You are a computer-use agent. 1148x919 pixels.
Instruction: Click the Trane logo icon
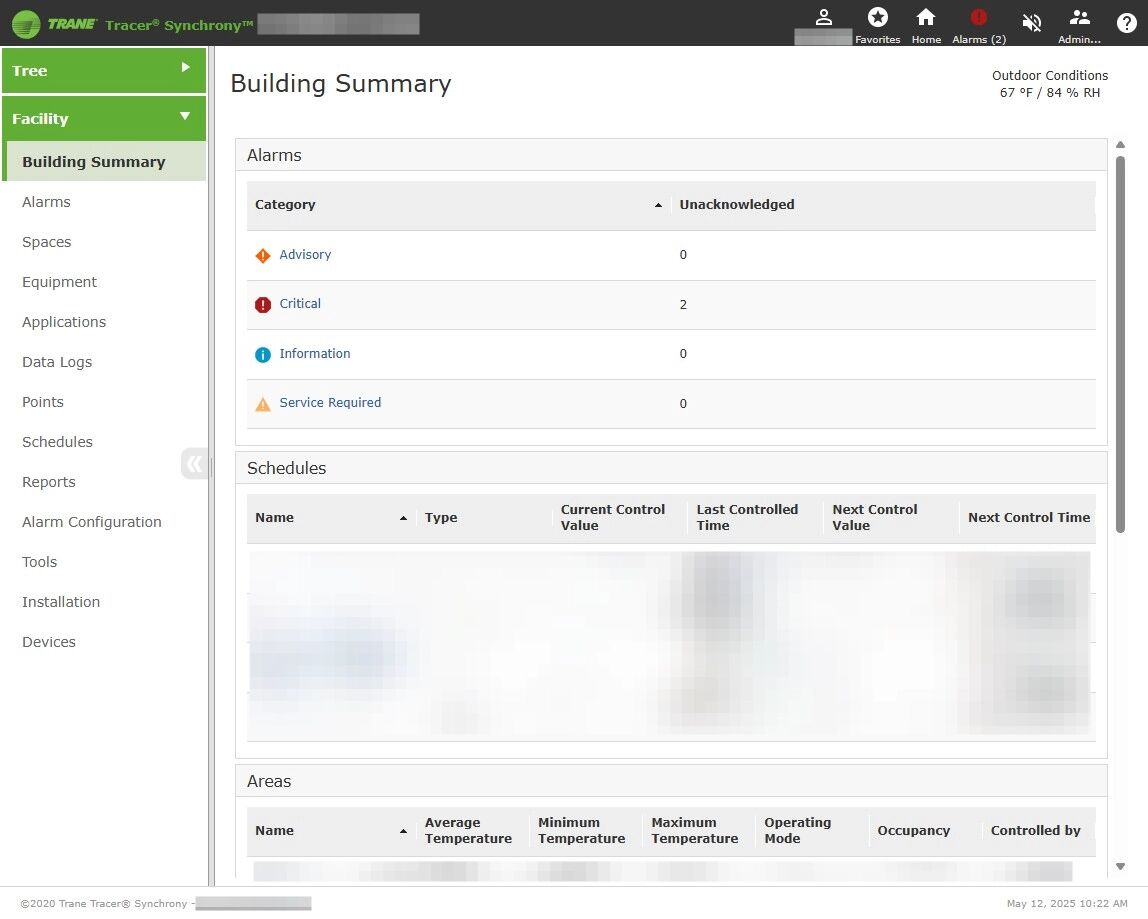click(x=26, y=24)
